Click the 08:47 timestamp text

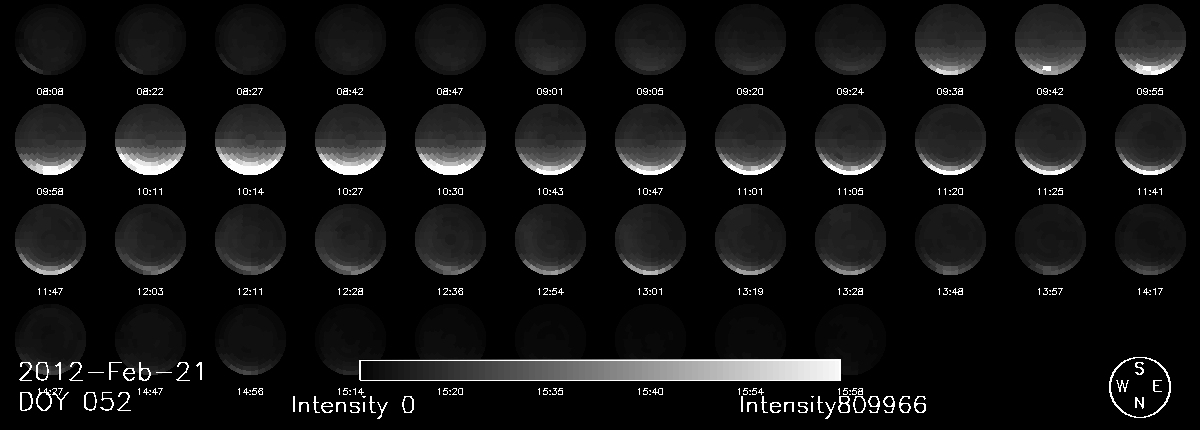450,90
